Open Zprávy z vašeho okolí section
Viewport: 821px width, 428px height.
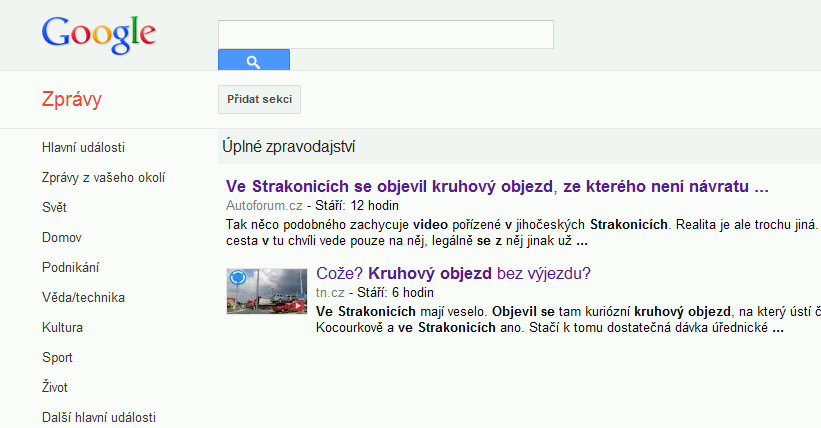[x=103, y=178]
